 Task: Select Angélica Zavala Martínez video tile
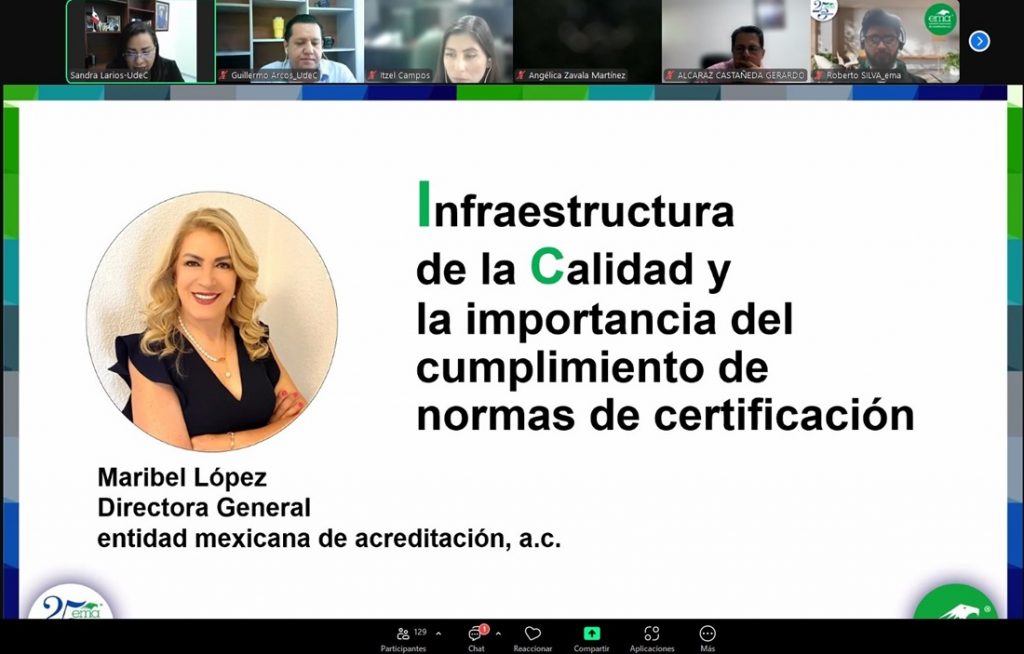(x=587, y=38)
